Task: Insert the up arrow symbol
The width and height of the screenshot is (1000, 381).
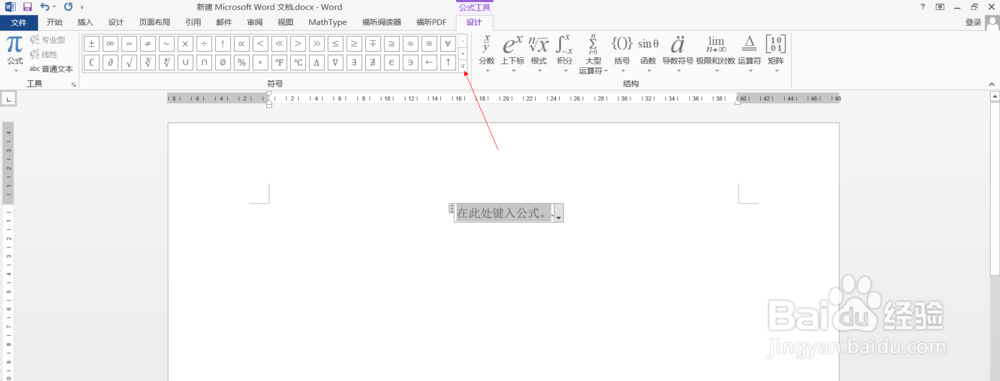Action: [448, 62]
